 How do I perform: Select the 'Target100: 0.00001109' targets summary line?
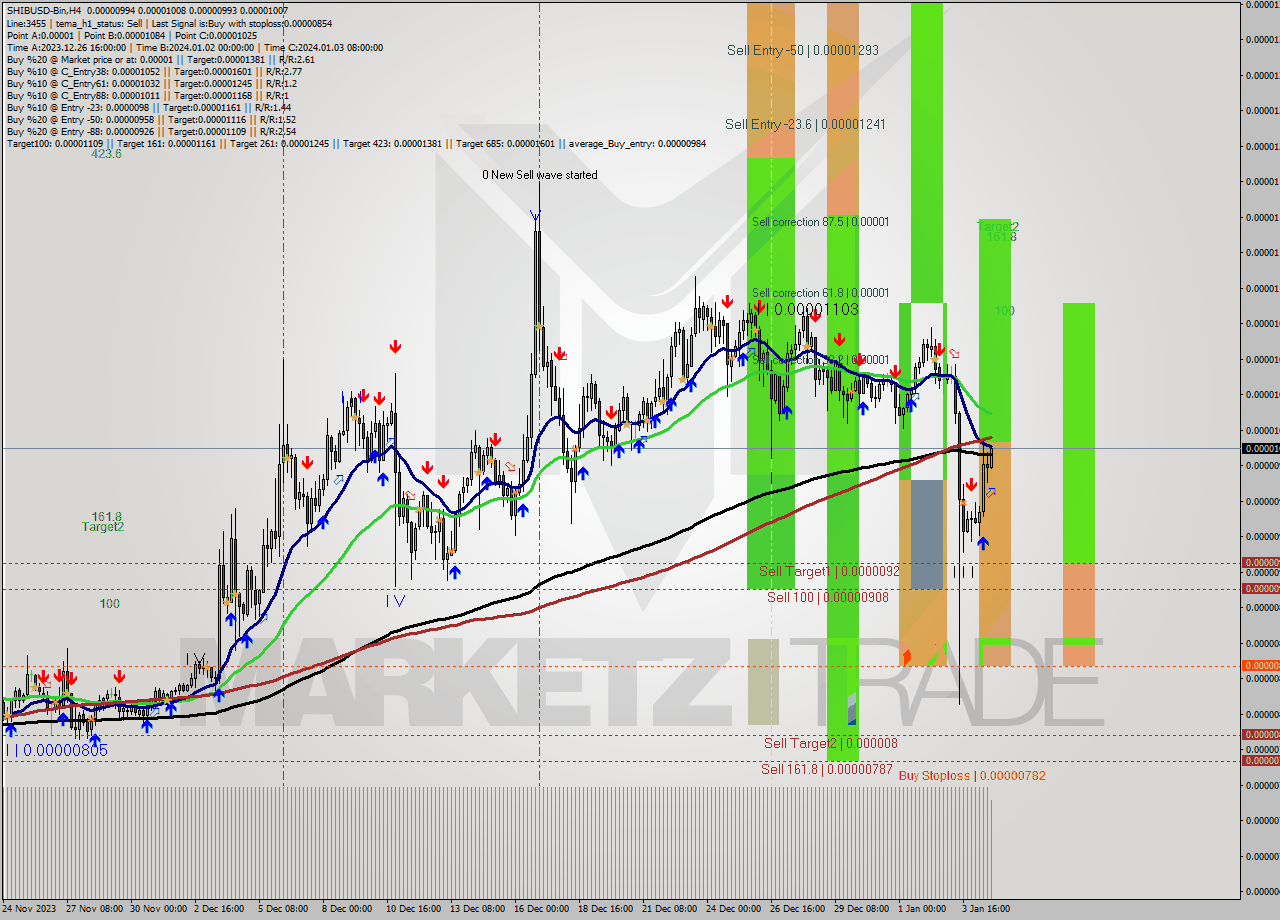(x=356, y=143)
